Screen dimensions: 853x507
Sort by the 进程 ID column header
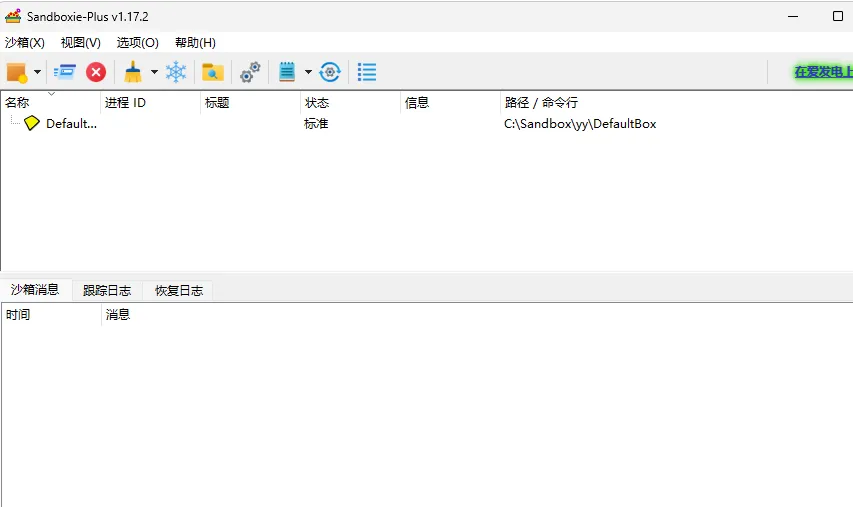151,102
